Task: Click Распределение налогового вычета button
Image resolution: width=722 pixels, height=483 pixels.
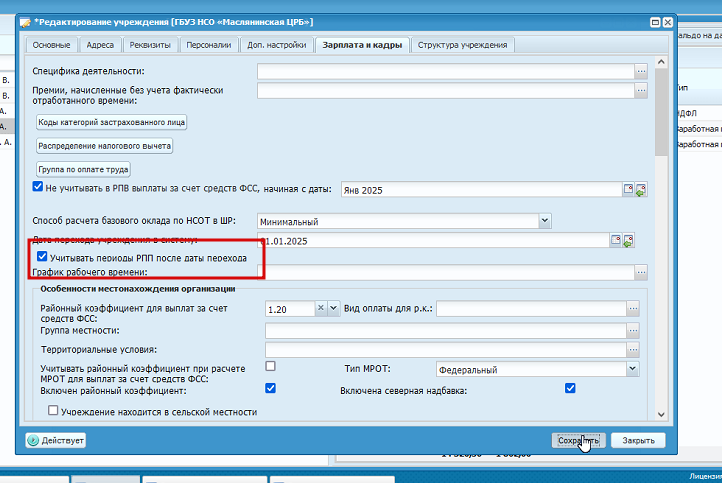Action: click(x=105, y=146)
